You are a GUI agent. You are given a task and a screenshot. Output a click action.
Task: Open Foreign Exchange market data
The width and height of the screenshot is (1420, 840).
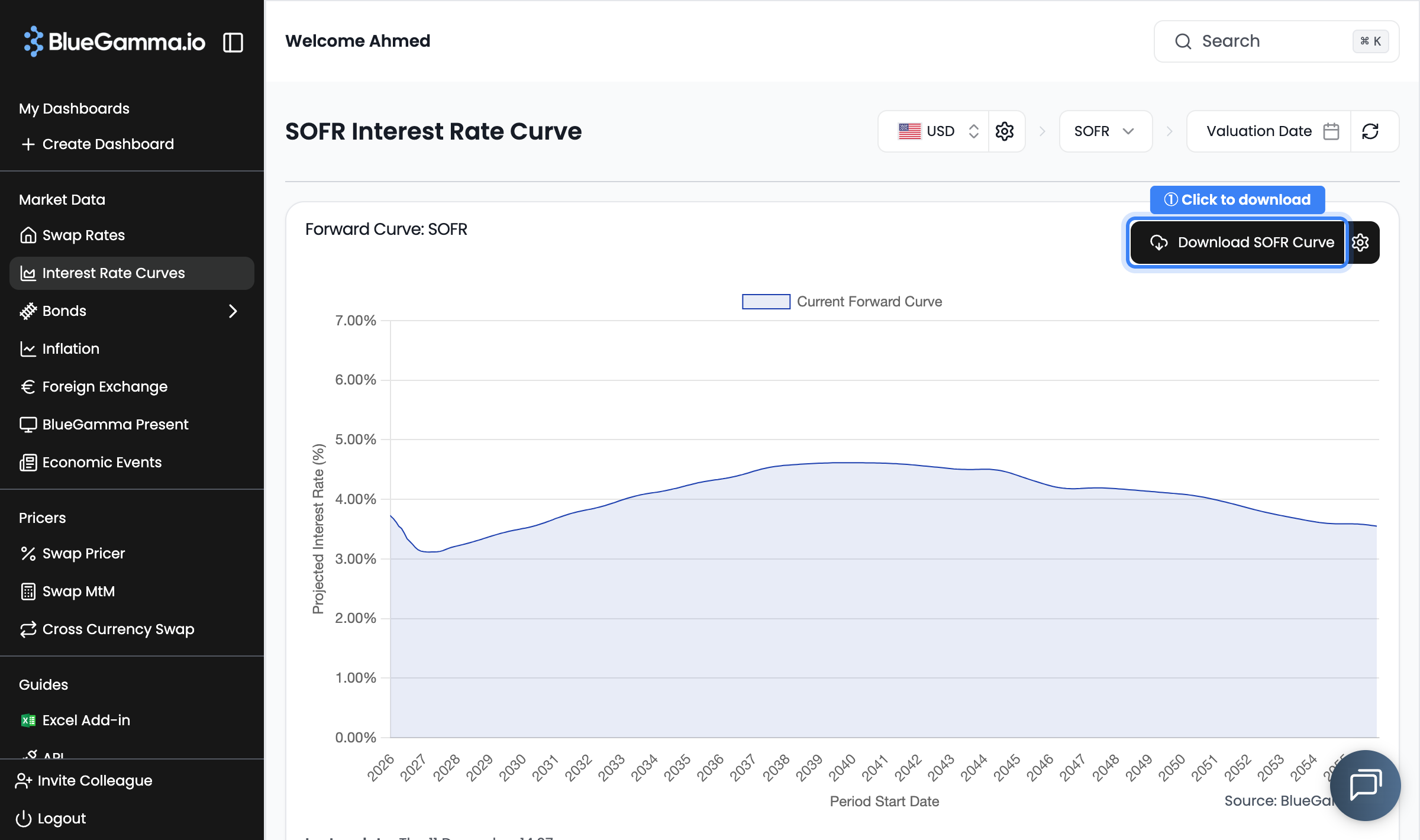tap(105, 386)
